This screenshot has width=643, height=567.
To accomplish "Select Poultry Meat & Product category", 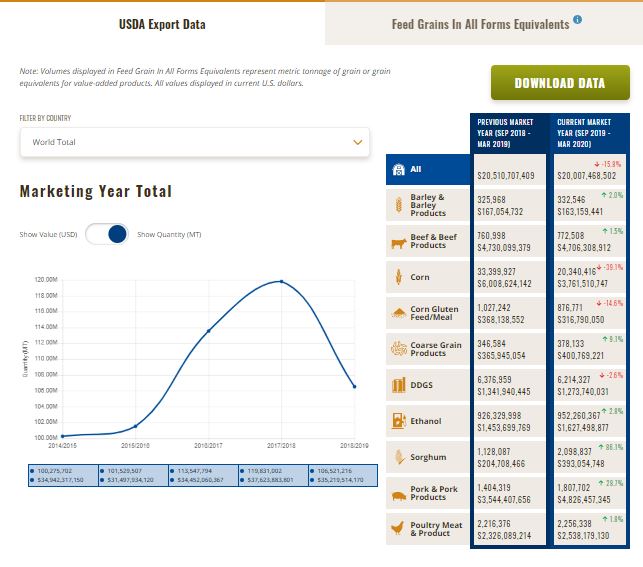I will [436, 529].
